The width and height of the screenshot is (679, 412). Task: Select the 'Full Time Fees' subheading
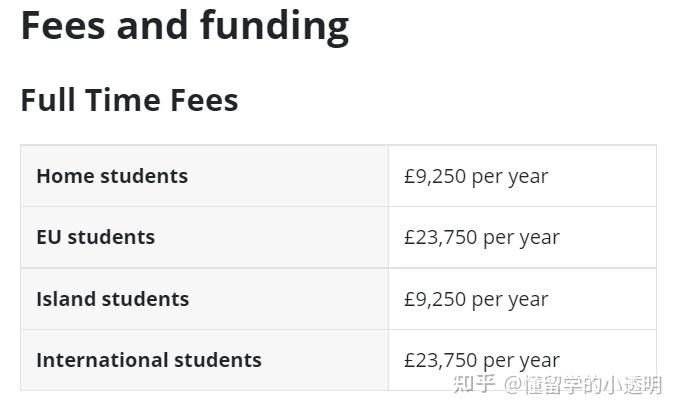point(129,100)
